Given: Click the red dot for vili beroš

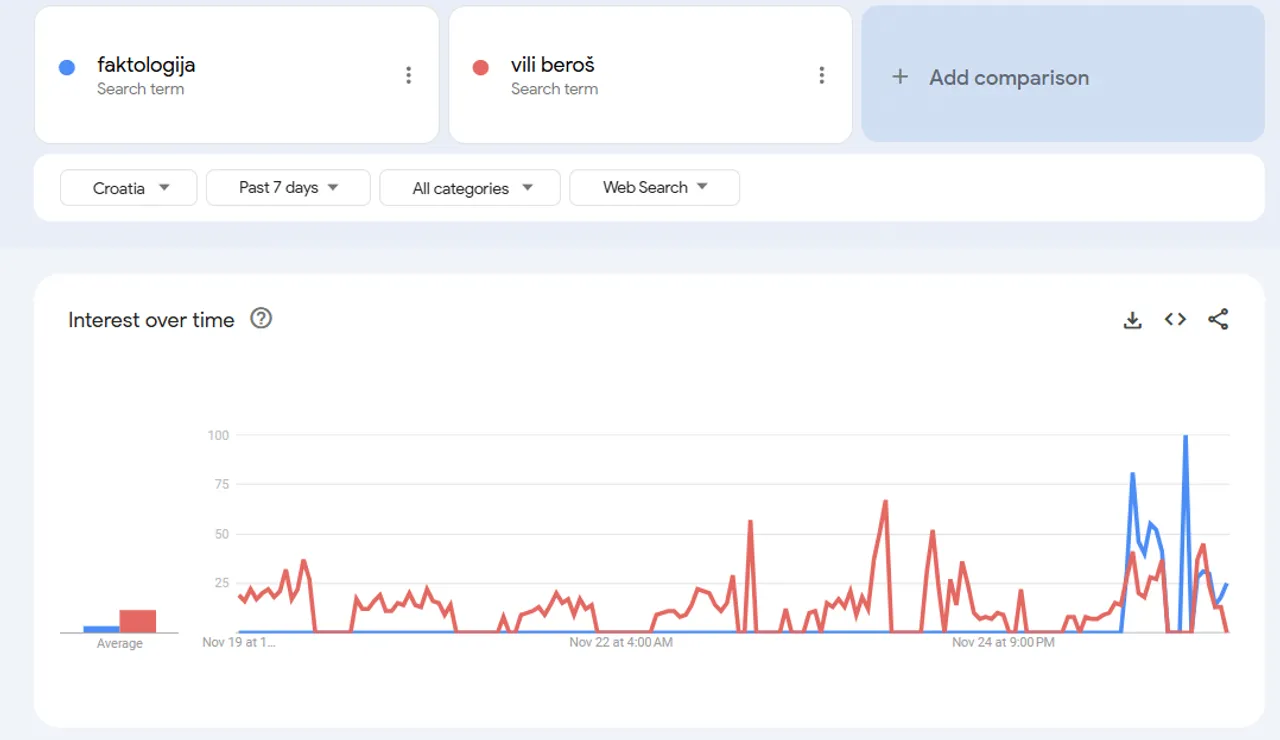Looking at the screenshot, I should click(481, 67).
